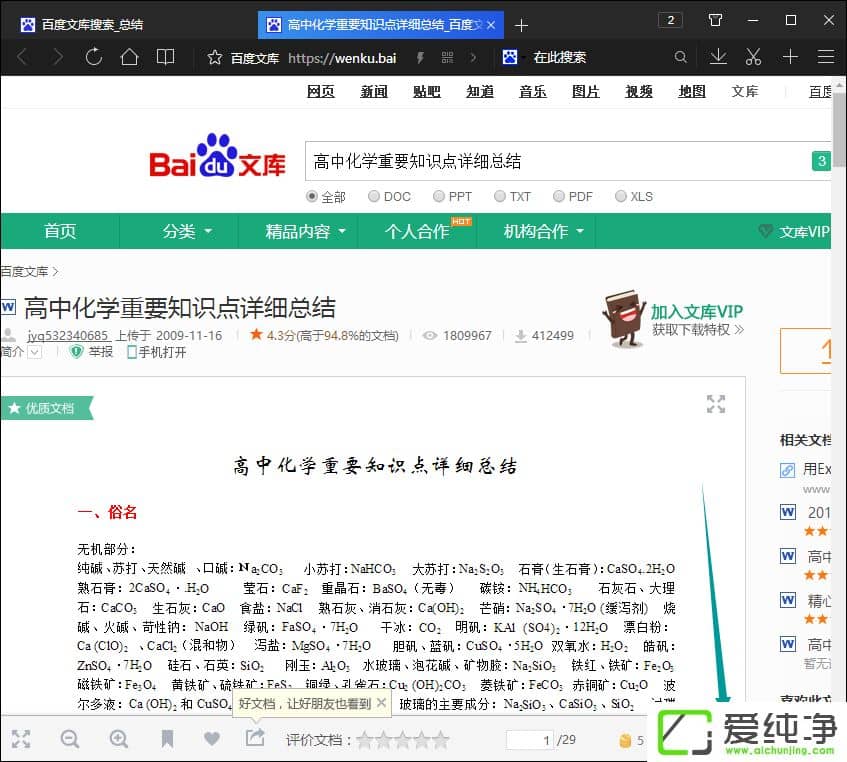Expand the 精品内容 dropdown menu
The height and width of the screenshot is (762, 847).
(x=305, y=231)
